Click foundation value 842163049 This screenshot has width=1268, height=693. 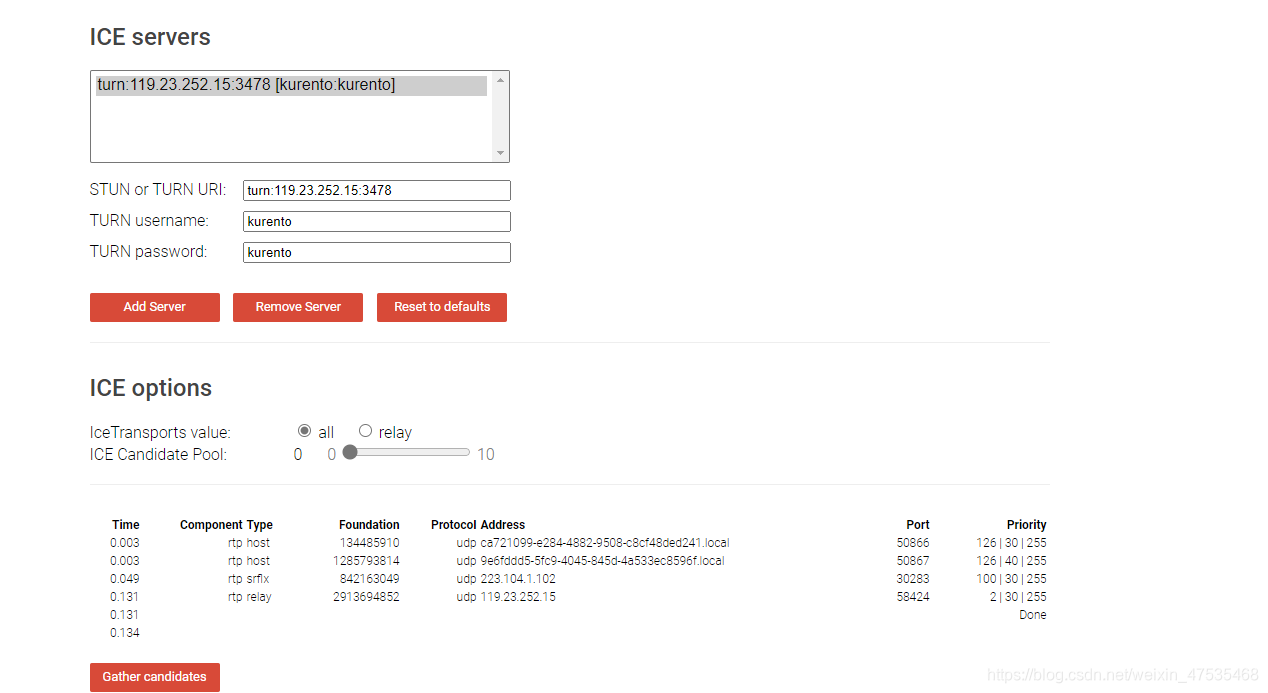pos(370,579)
